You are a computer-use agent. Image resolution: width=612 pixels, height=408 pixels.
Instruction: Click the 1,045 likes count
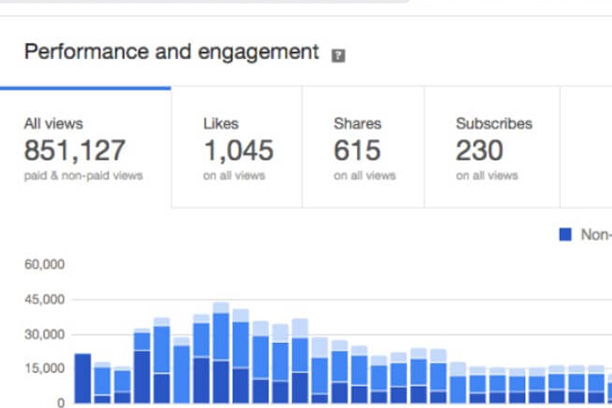pos(238,150)
